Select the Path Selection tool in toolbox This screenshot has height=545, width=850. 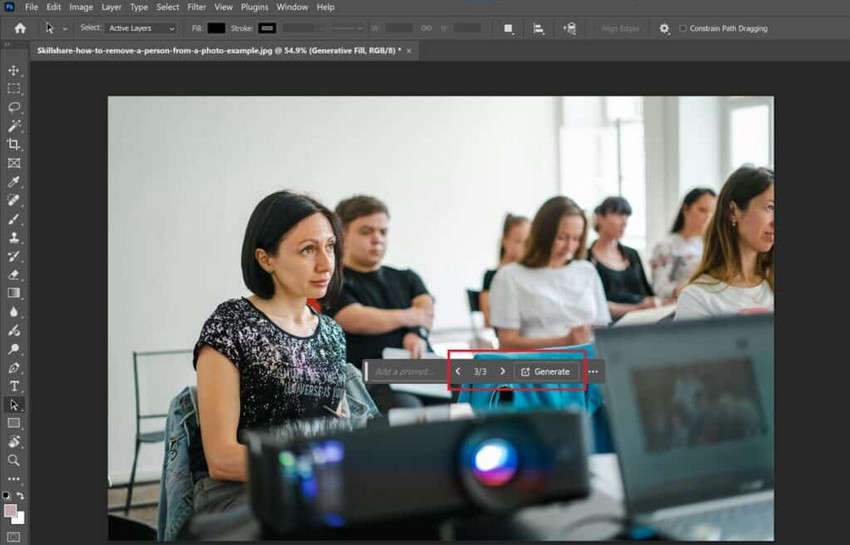14,405
